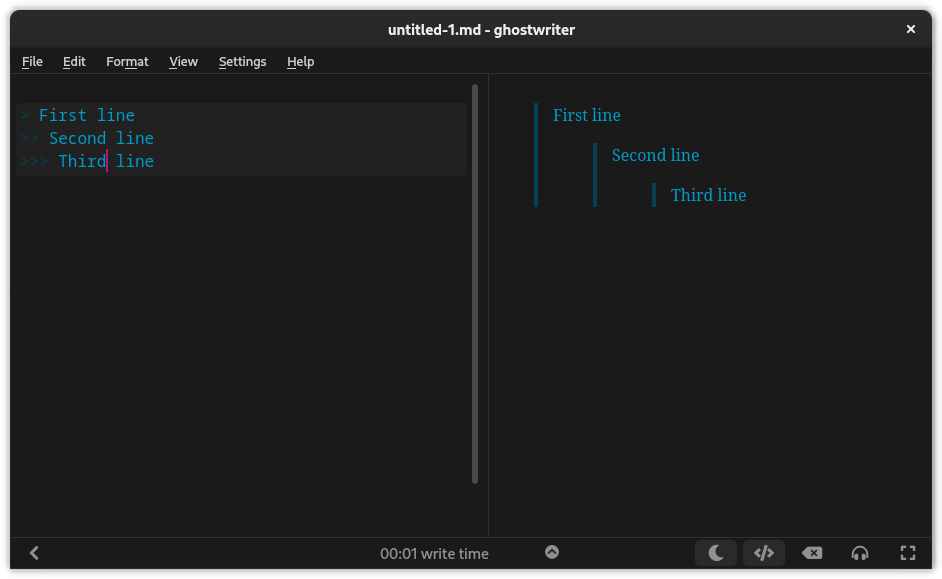Open the Edit menu
942x579 pixels.
74,61
